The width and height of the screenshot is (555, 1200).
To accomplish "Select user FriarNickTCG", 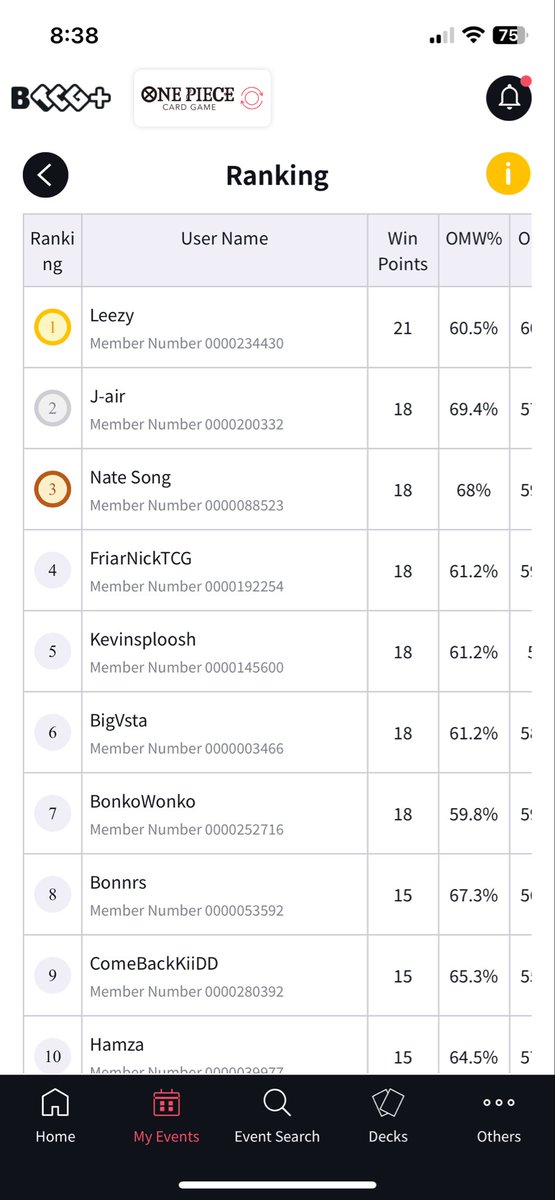I will point(141,559).
